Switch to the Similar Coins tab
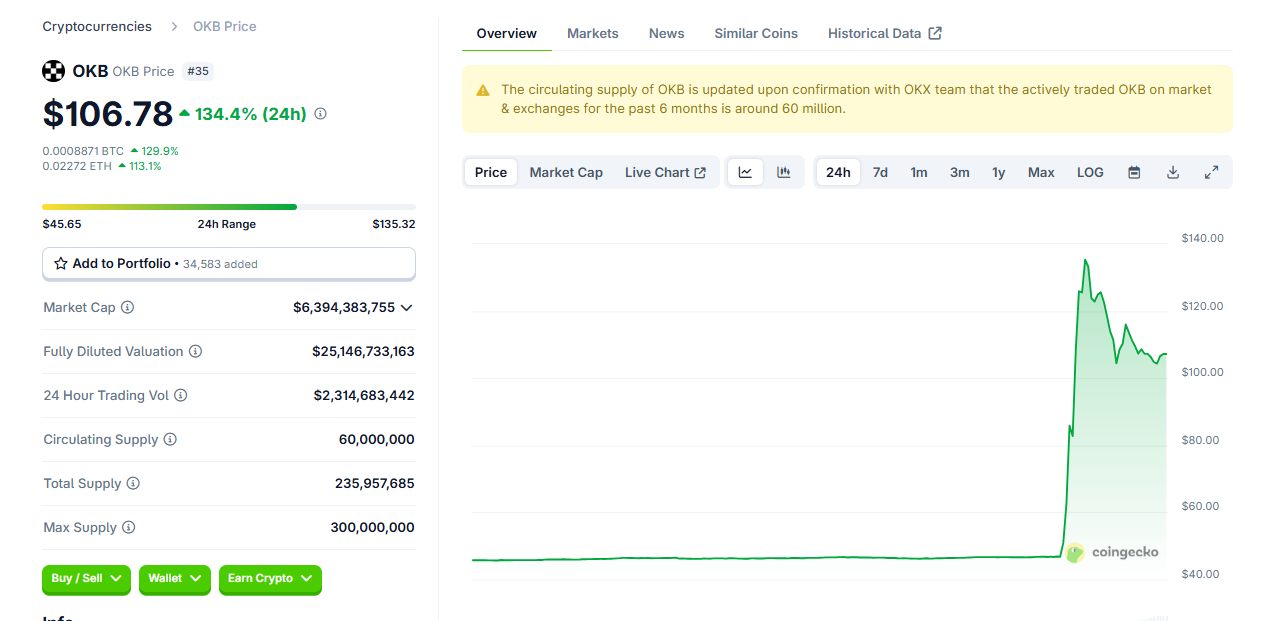This screenshot has width=1279, height=621. click(x=756, y=33)
